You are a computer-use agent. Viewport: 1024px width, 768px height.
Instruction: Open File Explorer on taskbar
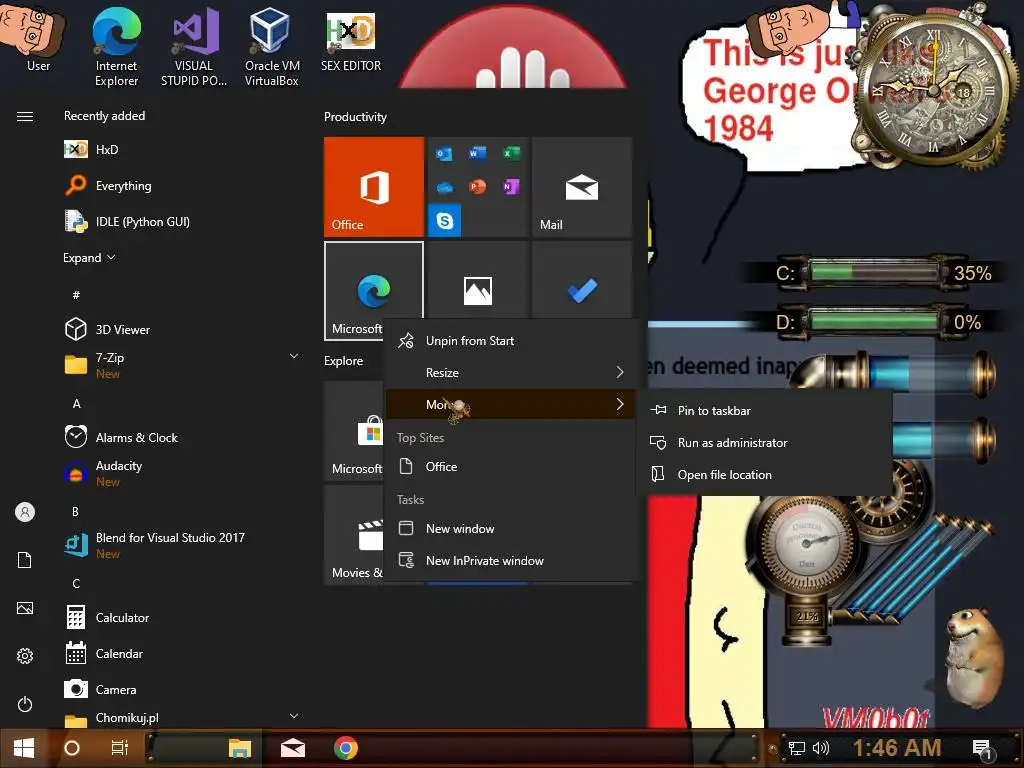pyautogui.click(x=240, y=748)
